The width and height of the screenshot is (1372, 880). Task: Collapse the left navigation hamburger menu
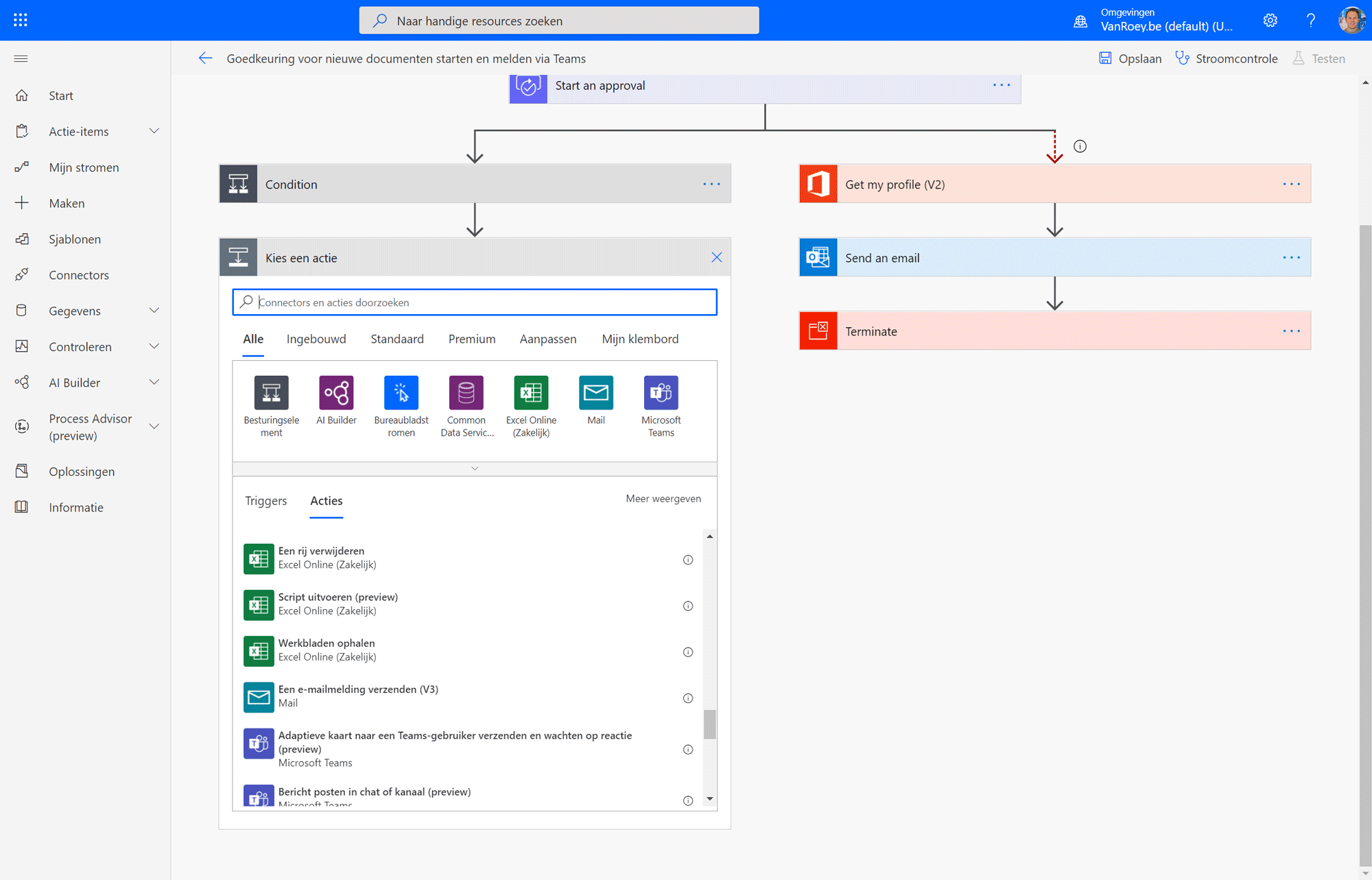coord(21,58)
